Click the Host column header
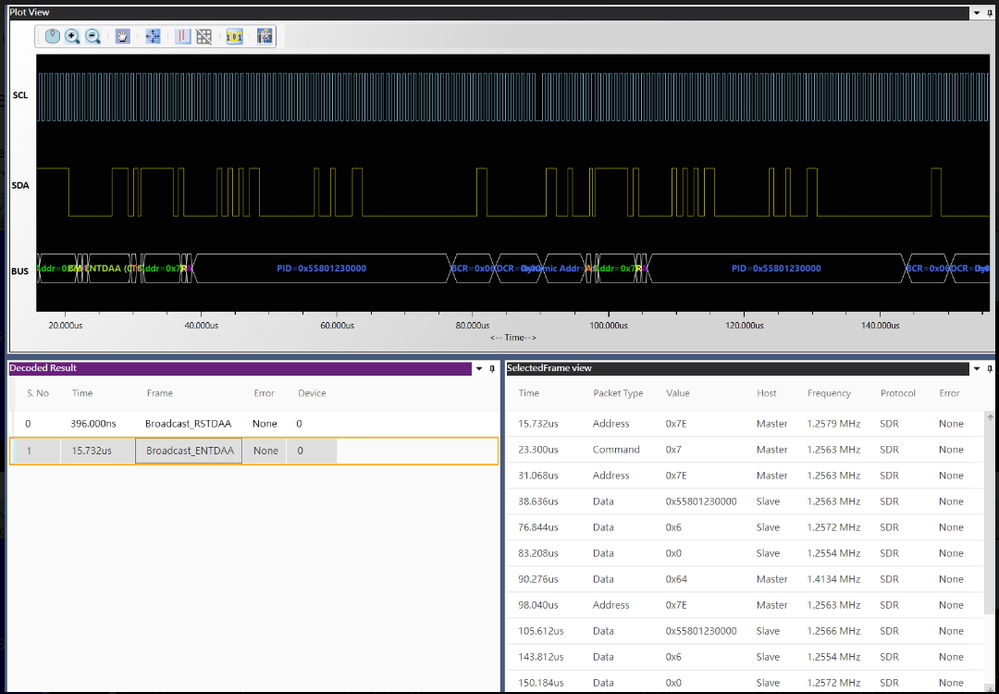This screenshot has height=694, width=999. click(766, 393)
